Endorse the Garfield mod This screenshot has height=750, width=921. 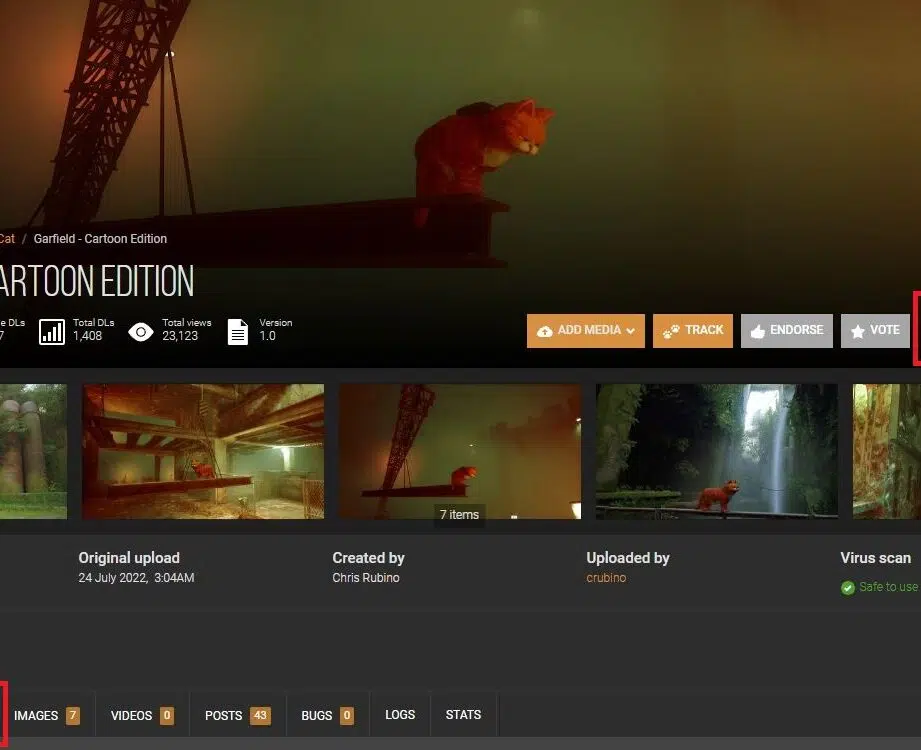[x=787, y=331]
